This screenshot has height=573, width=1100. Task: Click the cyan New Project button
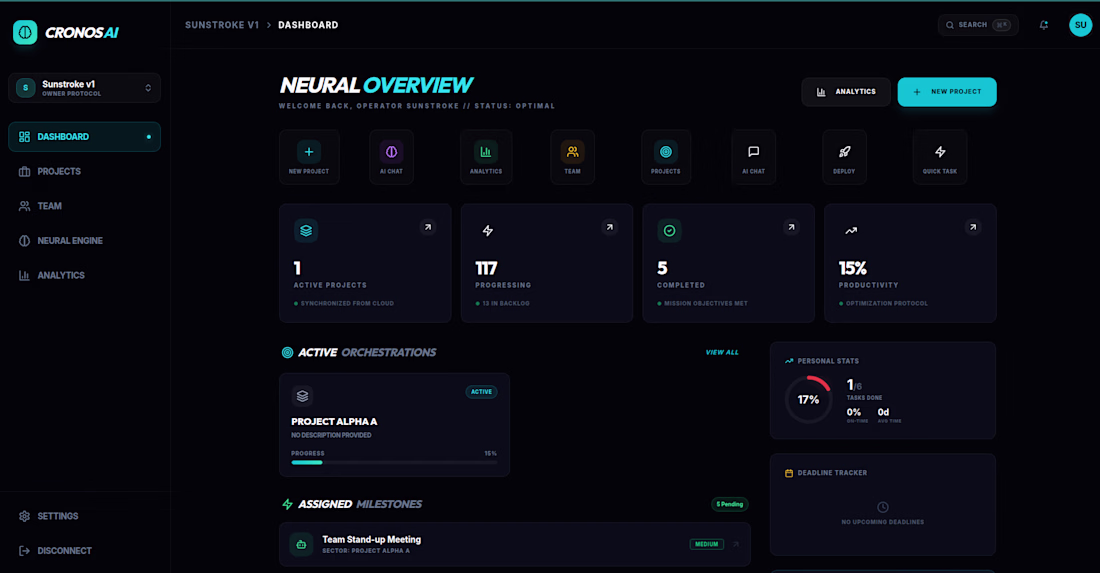click(947, 92)
